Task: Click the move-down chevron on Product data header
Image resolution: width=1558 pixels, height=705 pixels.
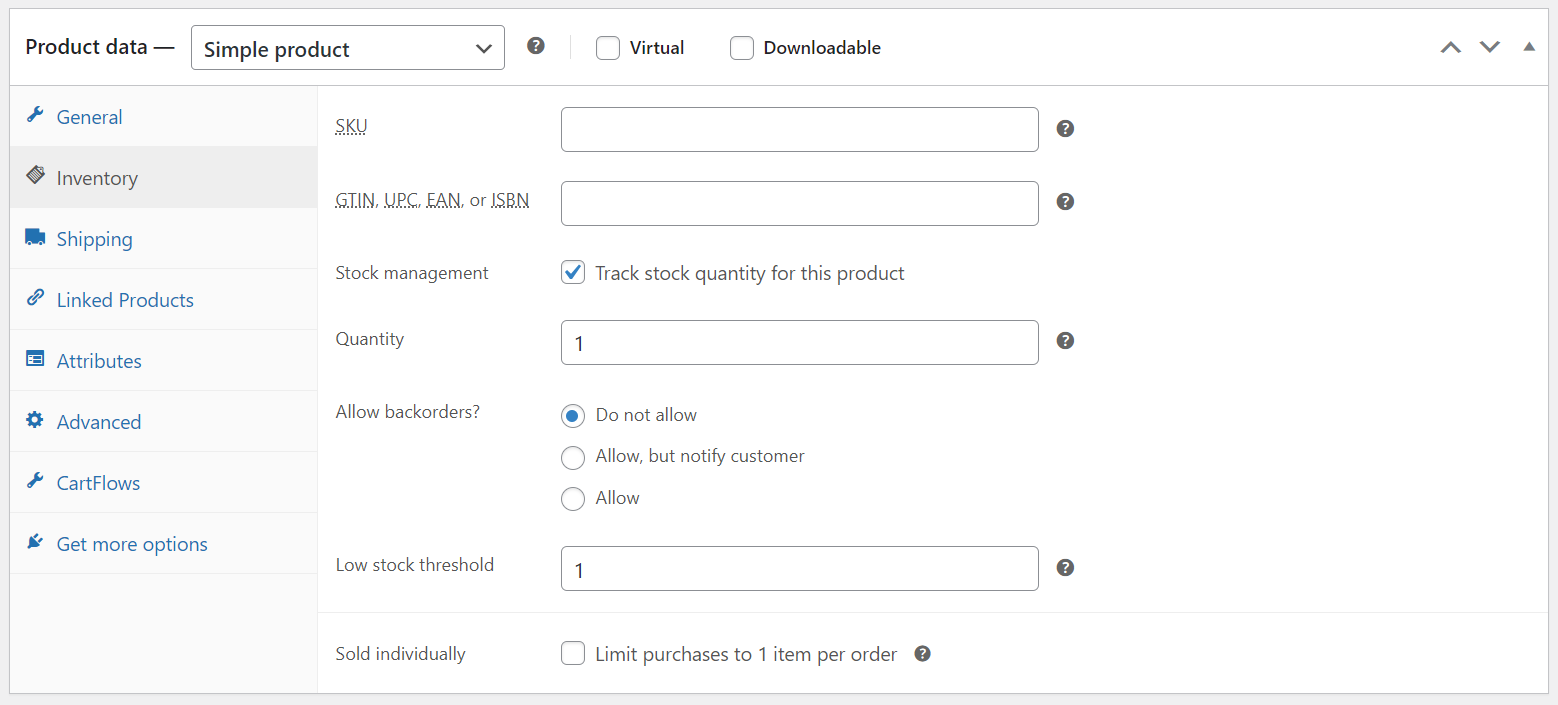Action: pos(1490,46)
